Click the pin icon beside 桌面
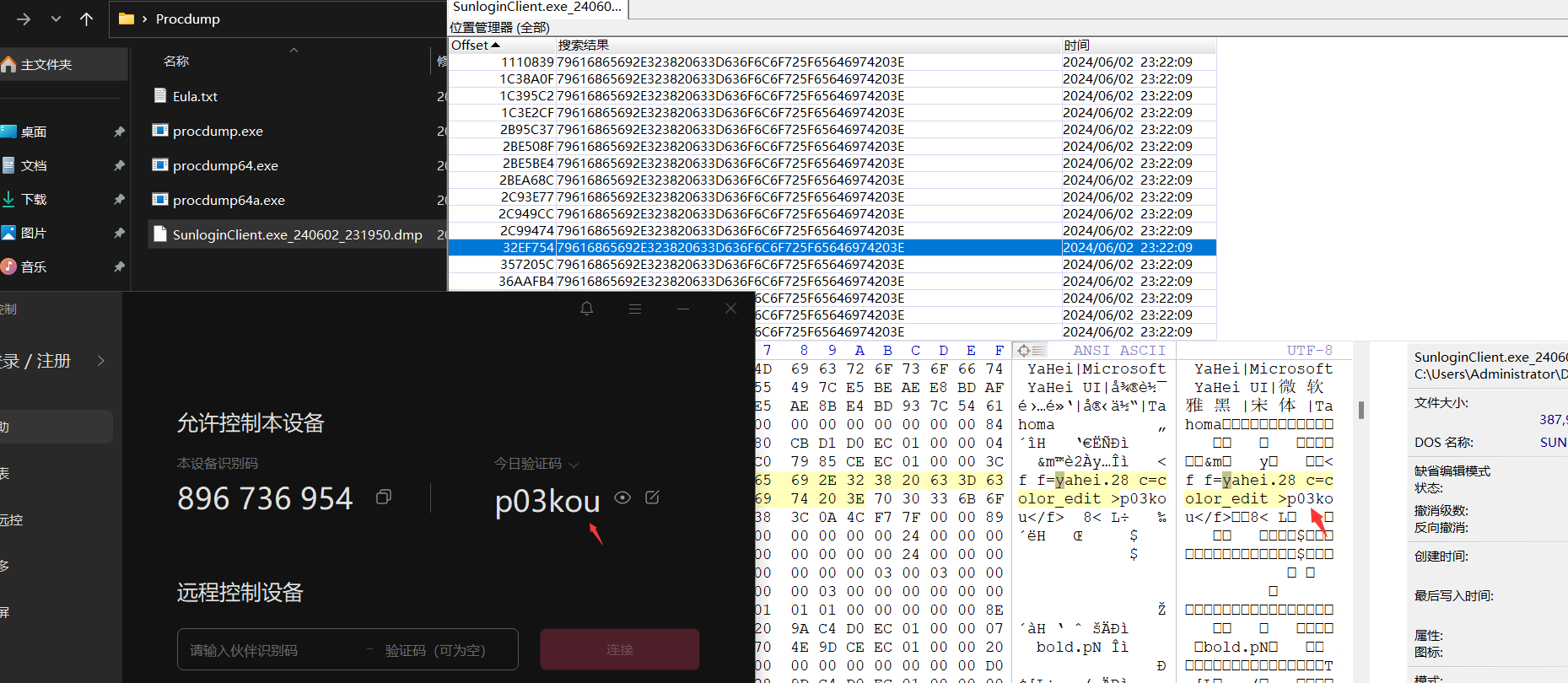 click(x=119, y=132)
